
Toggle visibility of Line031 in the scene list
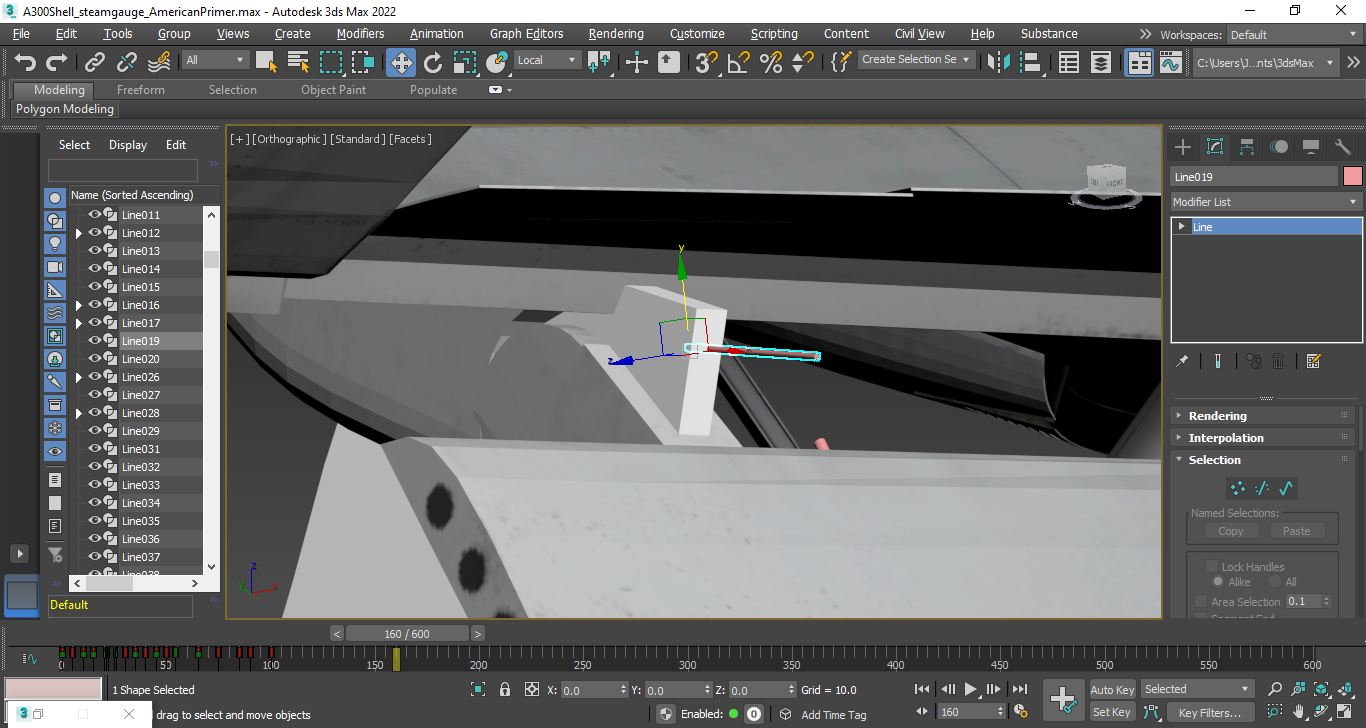click(x=95, y=449)
